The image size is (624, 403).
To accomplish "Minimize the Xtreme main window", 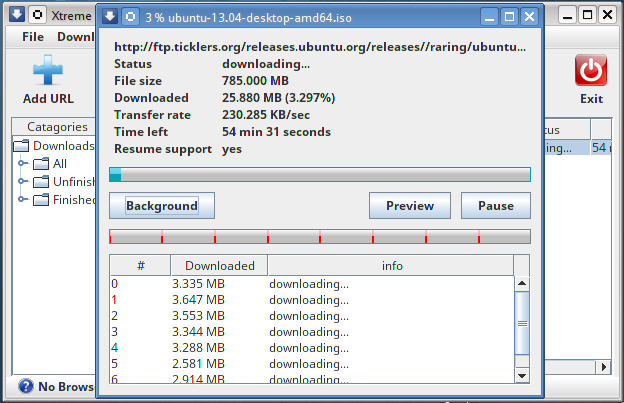I will point(567,15).
